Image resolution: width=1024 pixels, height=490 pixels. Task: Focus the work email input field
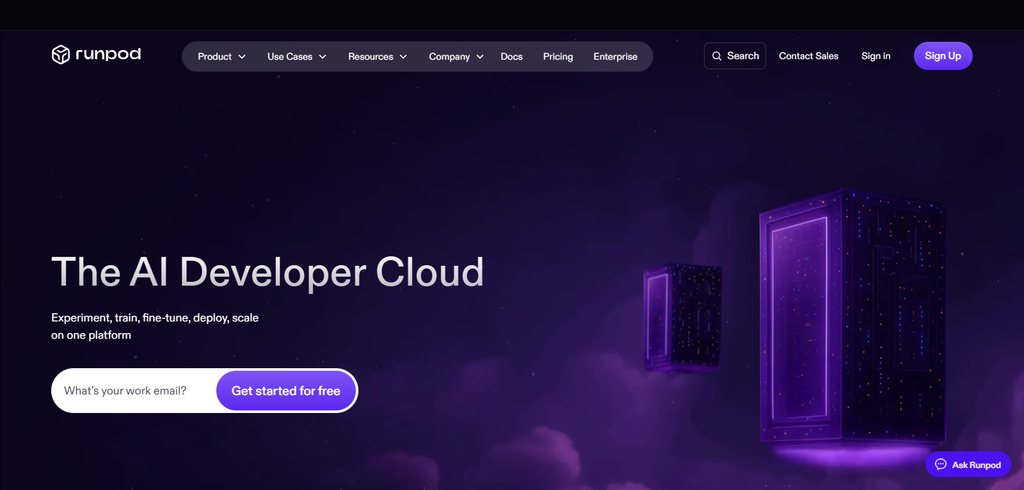(134, 391)
